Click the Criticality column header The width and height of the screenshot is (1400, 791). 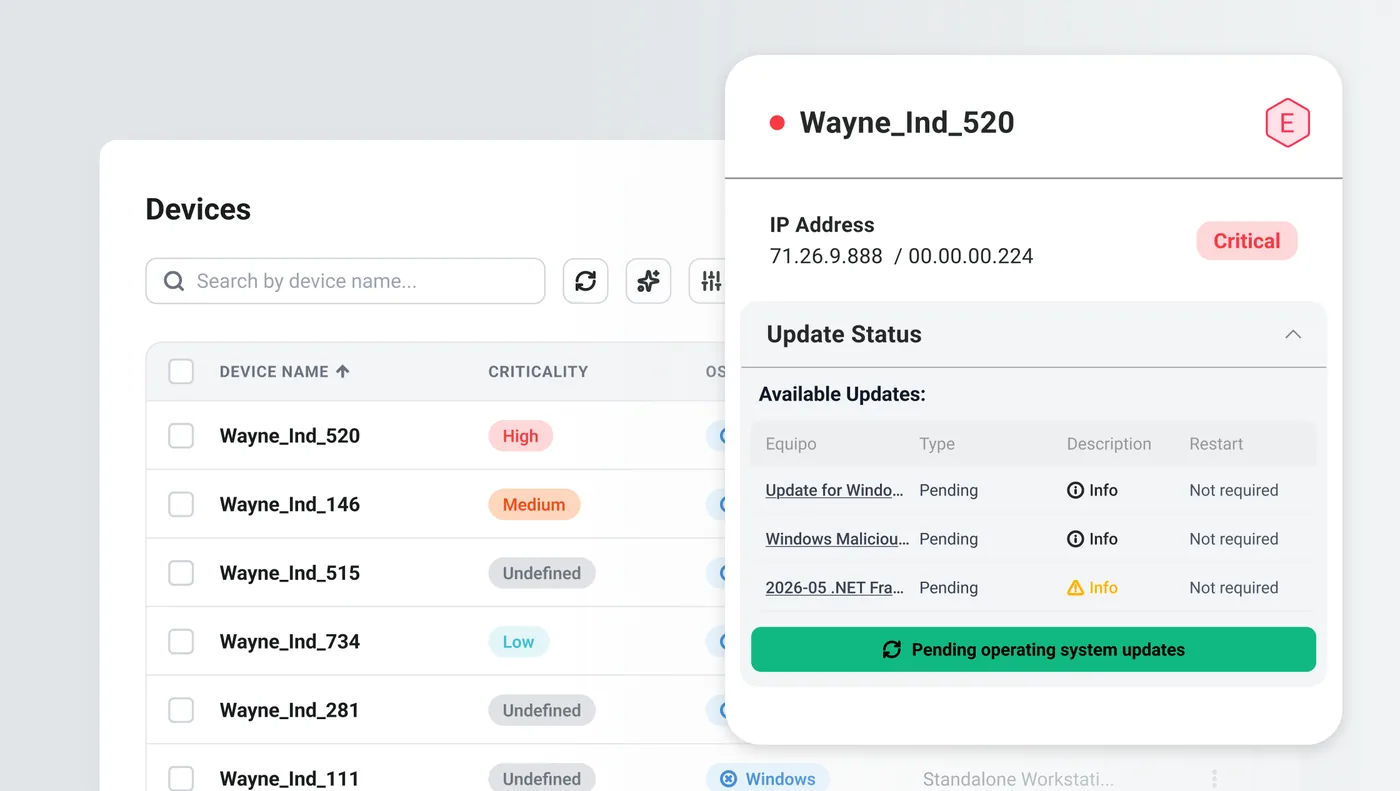pyautogui.click(x=538, y=371)
